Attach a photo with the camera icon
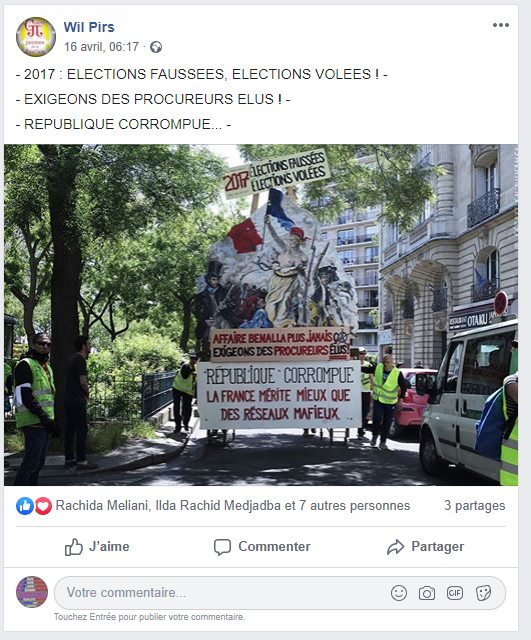The height and width of the screenshot is (640, 531). 427,593
